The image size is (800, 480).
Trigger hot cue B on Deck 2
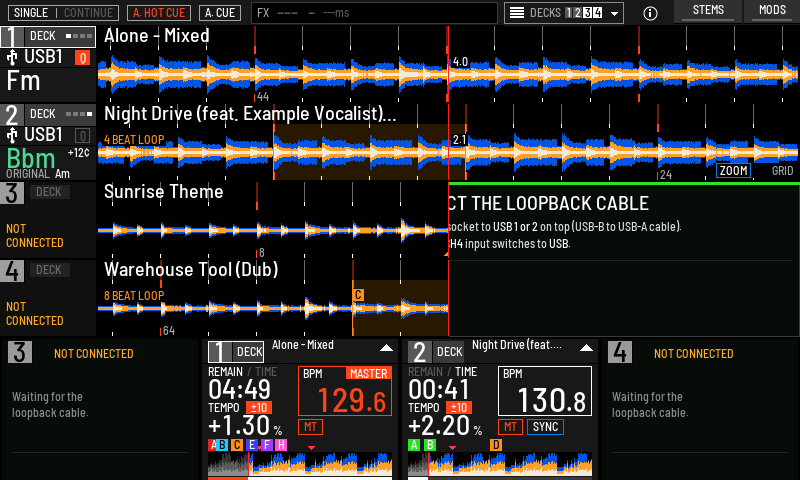click(430, 445)
